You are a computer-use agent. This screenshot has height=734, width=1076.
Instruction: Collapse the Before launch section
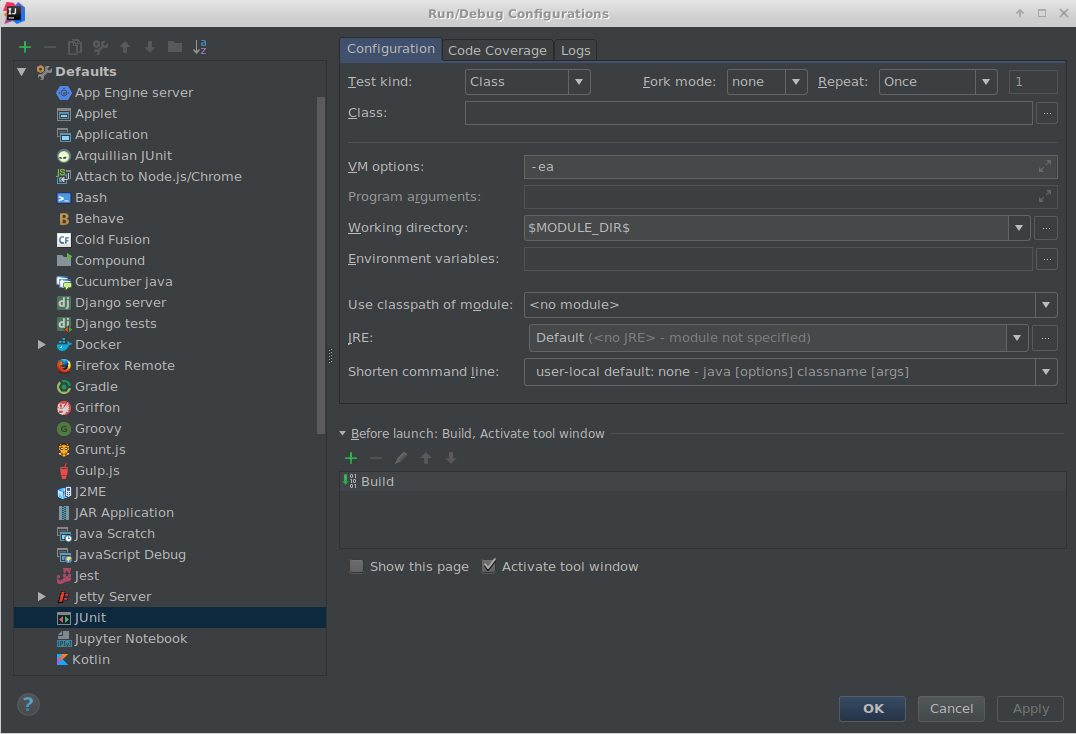click(342, 434)
